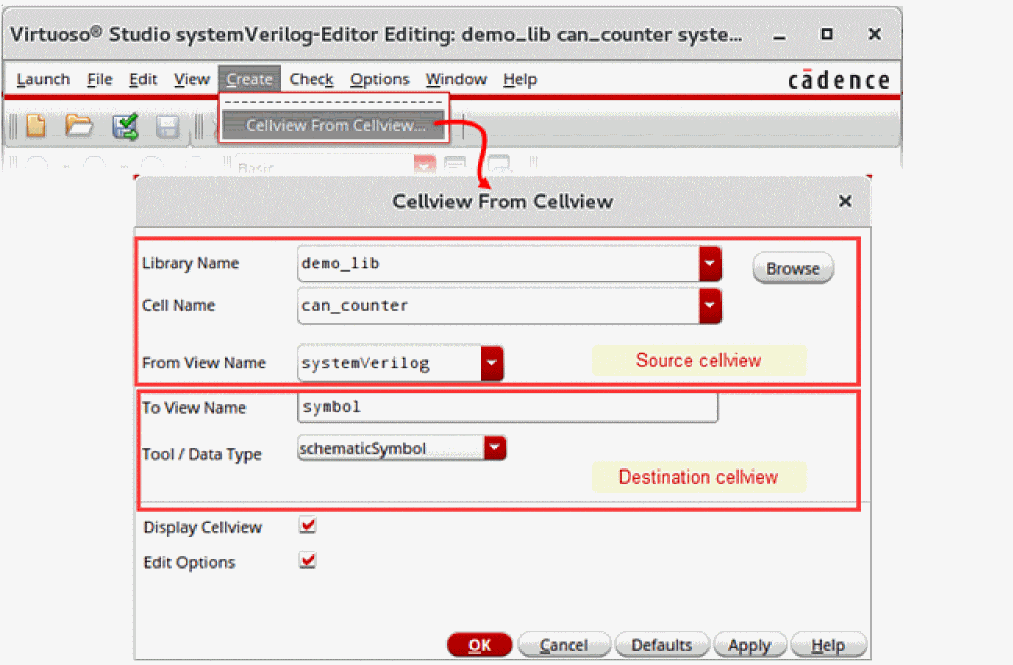Screen dimensions: 1013x665
Task: Click the To View Name field
Action: (x=507, y=407)
